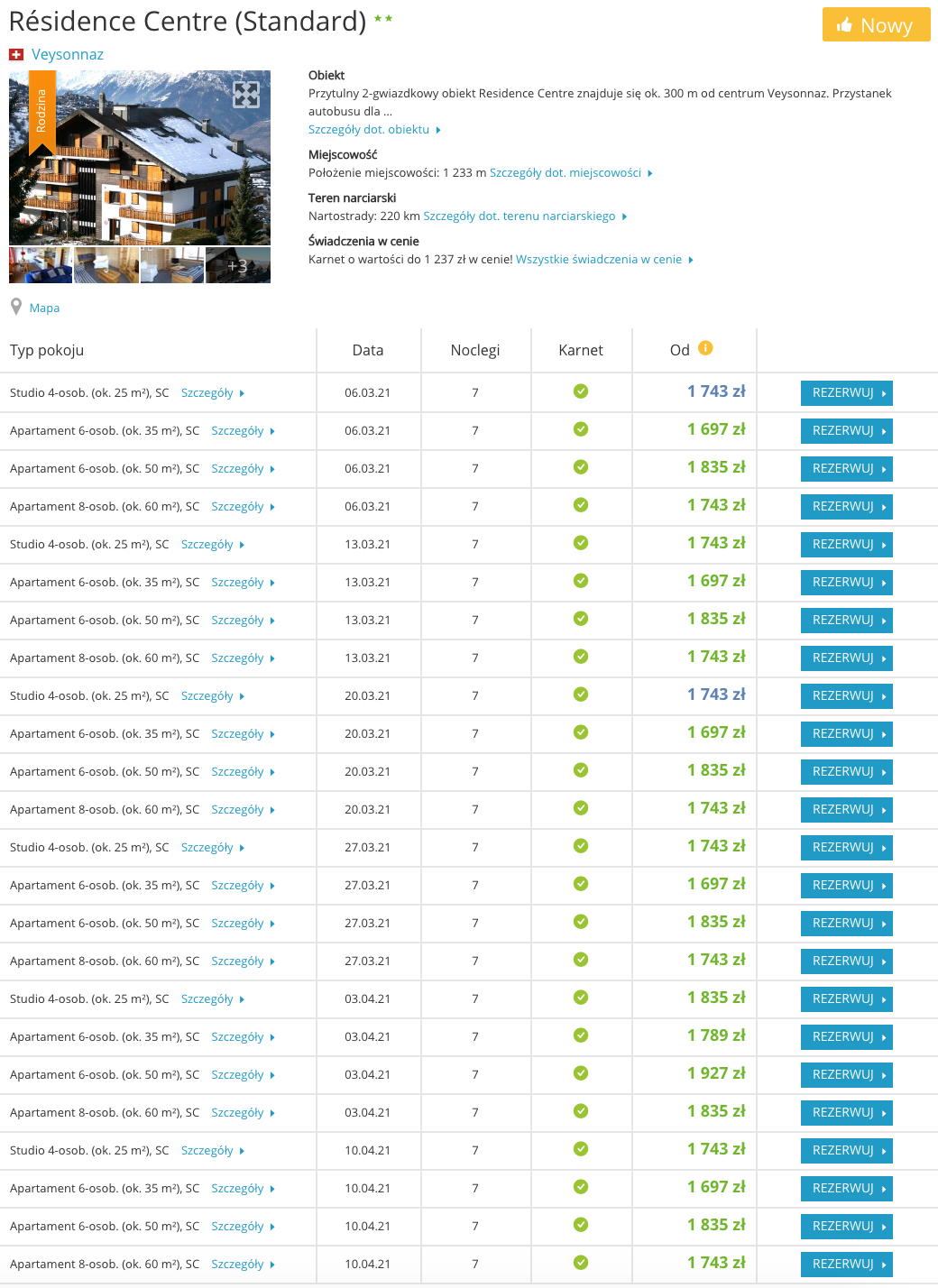Click Karnet checkmark for Apartament 8-osob. 20.03.21
This screenshot has height=1288, width=938.
click(581, 808)
